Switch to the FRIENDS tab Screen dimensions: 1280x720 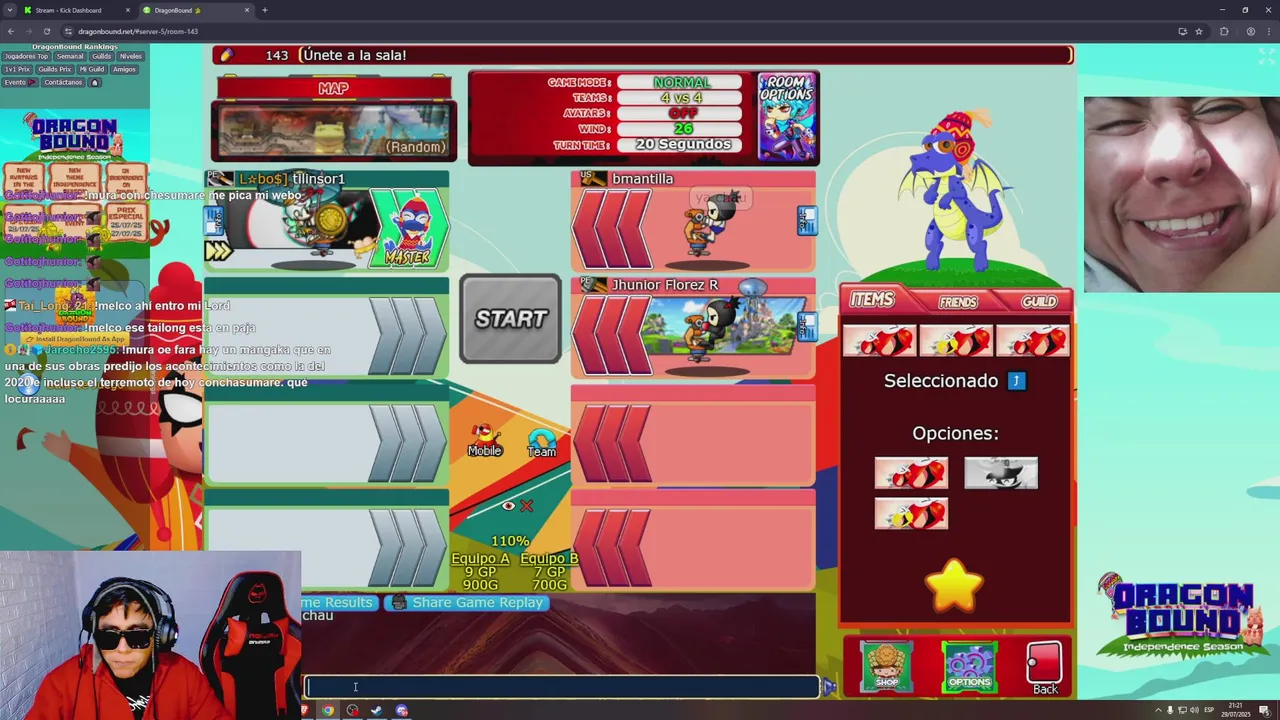958,302
